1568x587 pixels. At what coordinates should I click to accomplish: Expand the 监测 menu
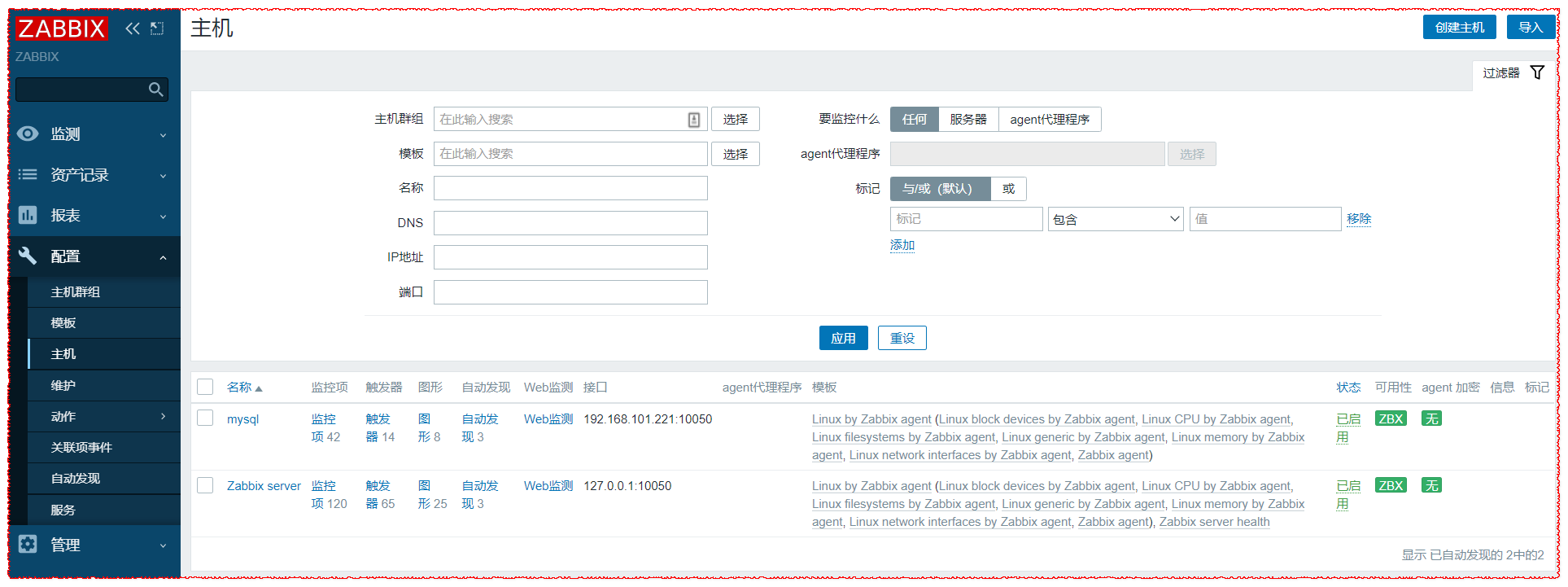click(163, 135)
